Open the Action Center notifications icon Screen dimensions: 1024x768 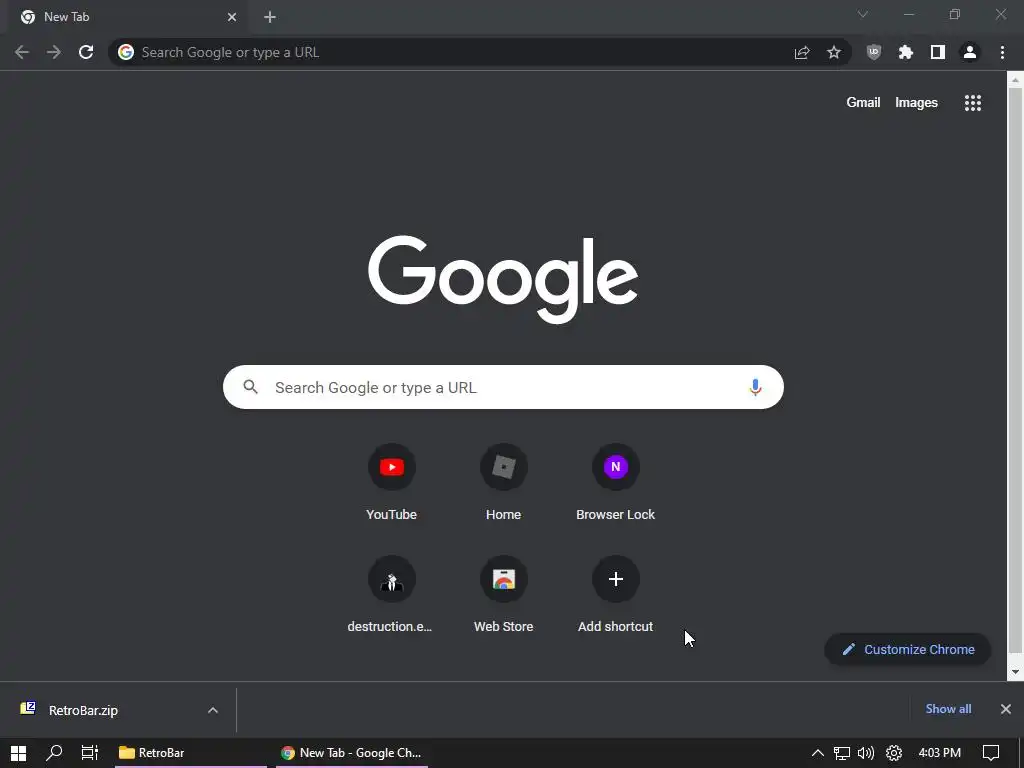(991, 753)
